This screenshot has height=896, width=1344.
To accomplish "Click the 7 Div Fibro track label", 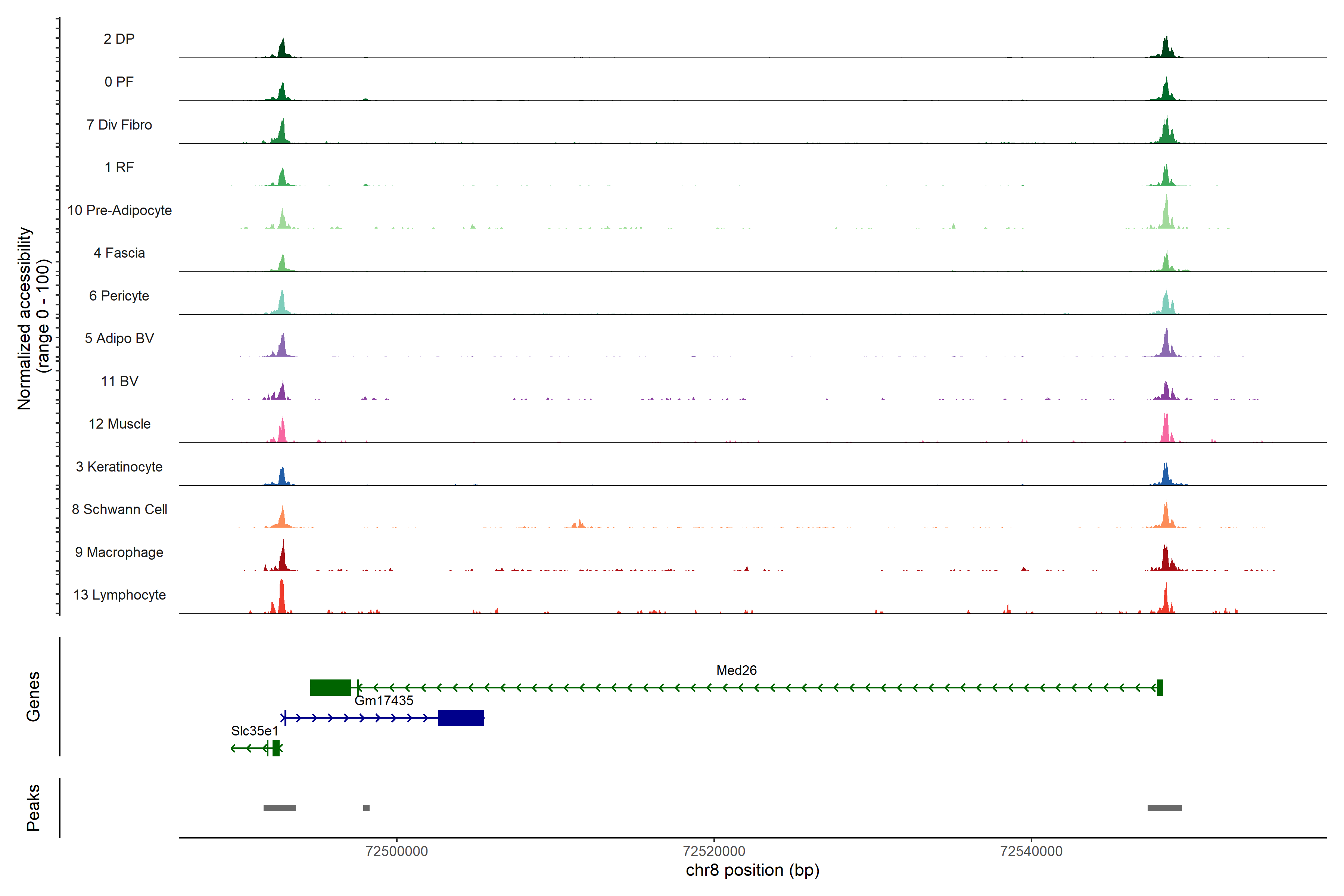I will [x=119, y=125].
